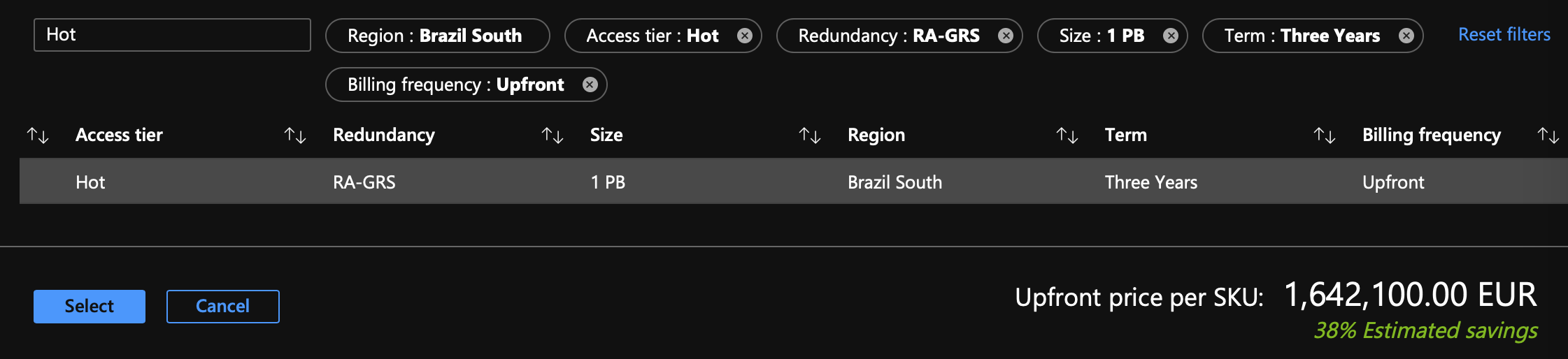The height and width of the screenshot is (359, 1568).
Task: Click sort arrows between Region and Term
Action: tap(1067, 135)
